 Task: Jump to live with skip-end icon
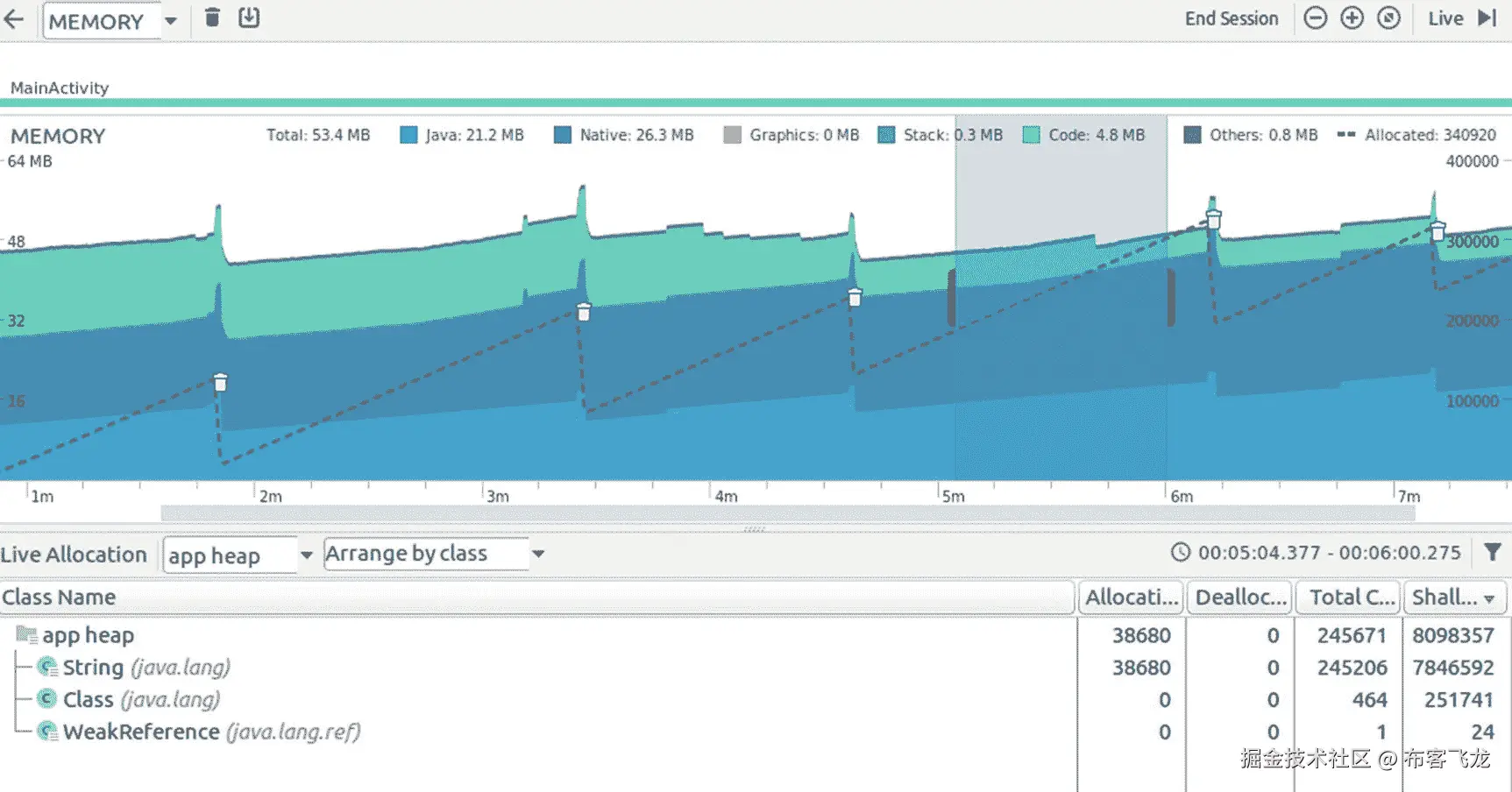(x=1487, y=18)
